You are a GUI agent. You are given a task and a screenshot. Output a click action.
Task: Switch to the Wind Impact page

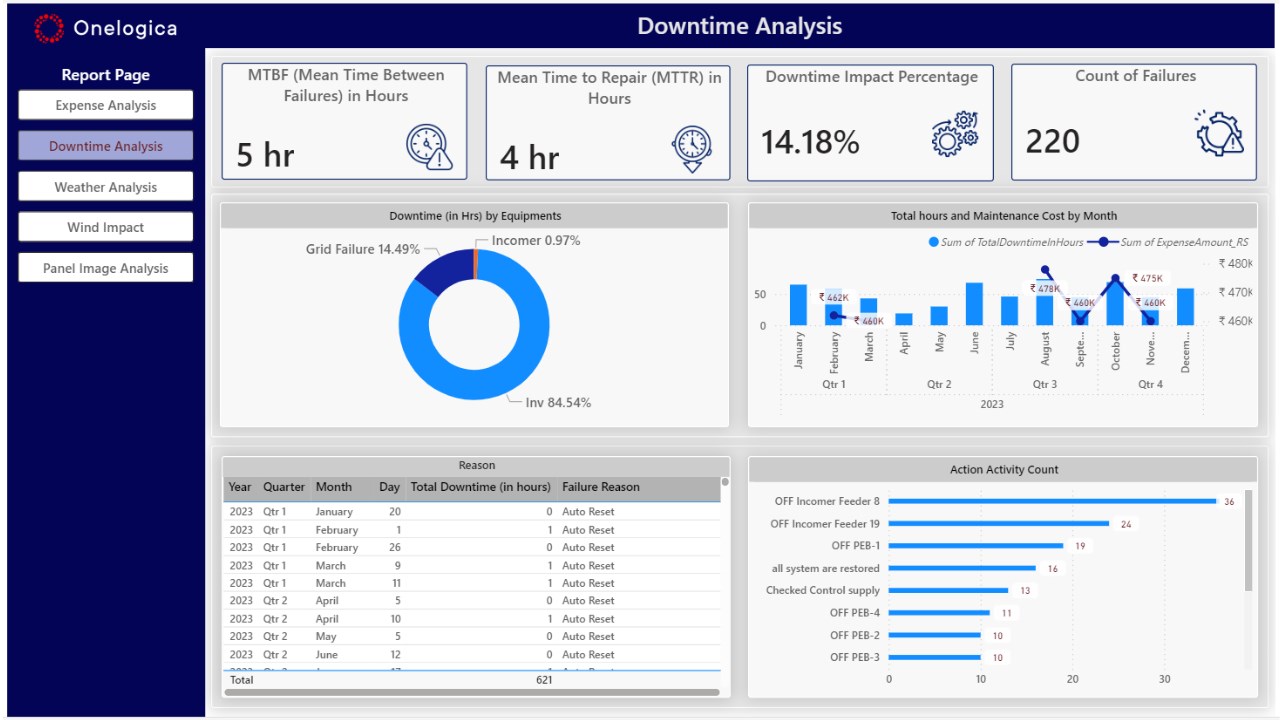coord(106,227)
